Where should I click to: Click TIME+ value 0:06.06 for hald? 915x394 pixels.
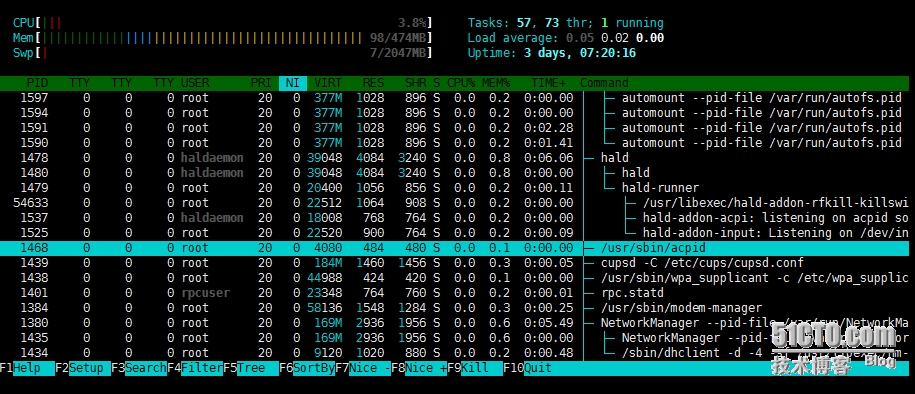tap(549, 158)
